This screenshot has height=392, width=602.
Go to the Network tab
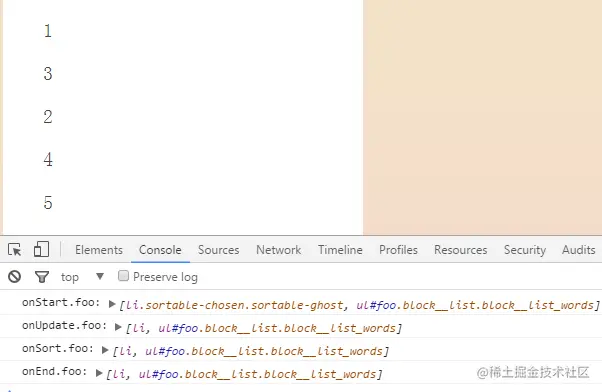coord(278,250)
